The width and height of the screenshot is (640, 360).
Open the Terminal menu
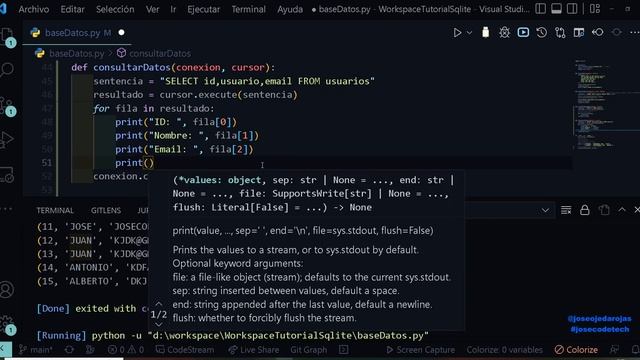(249, 9)
